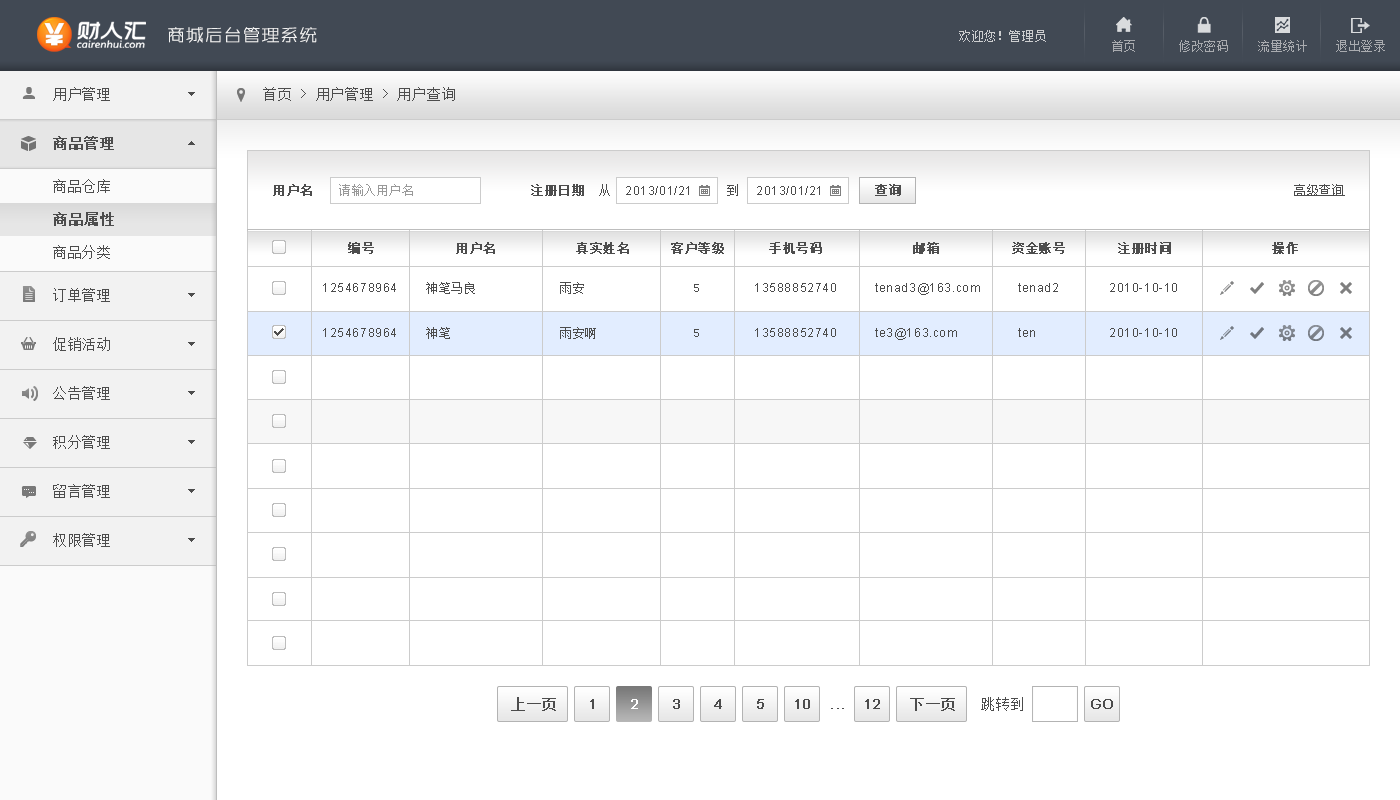Click the order management document icon
Screen dimensions: 1400x800
click(x=29, y=294)
